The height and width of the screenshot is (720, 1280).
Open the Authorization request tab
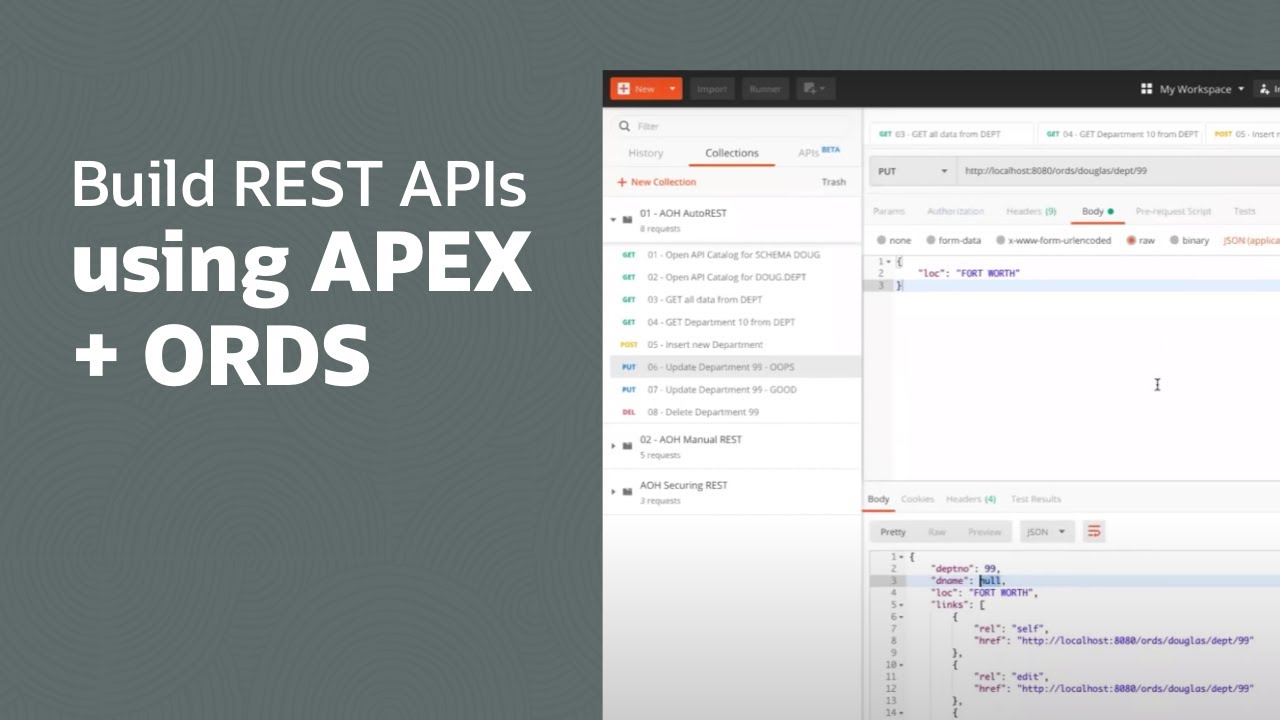[x=955, y=211]
